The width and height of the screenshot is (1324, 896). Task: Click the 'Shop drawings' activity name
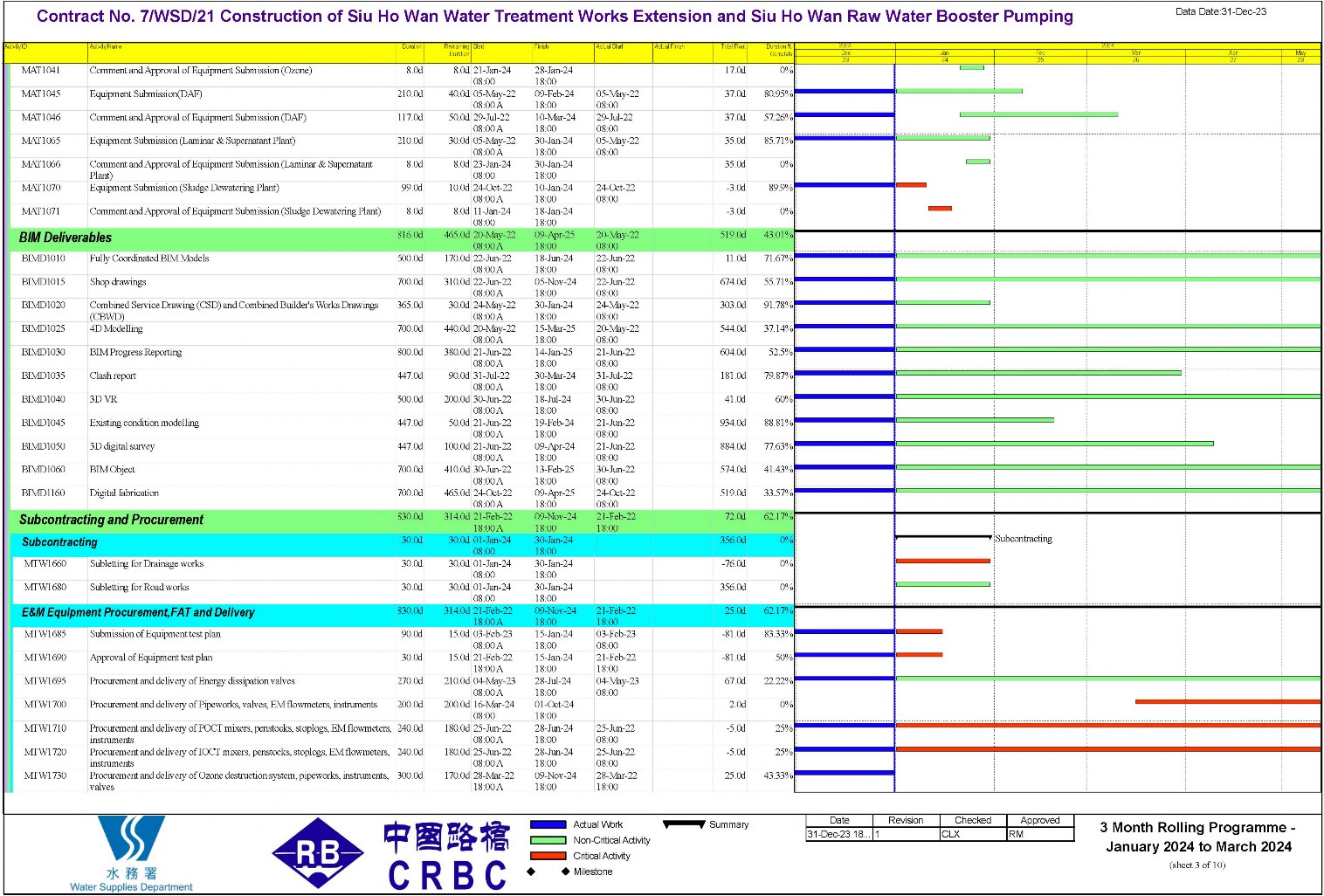point(118,282)
